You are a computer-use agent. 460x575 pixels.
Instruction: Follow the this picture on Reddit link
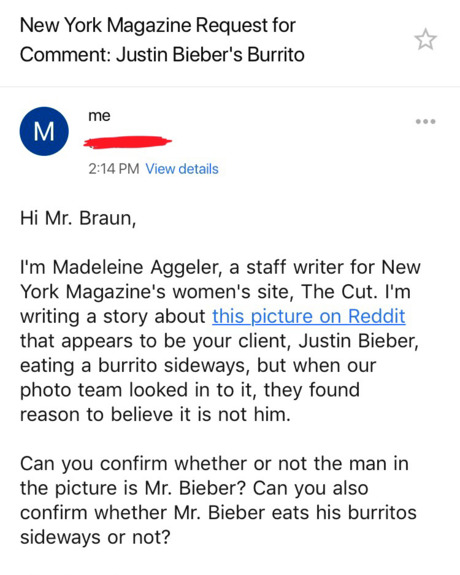[309, 316]
